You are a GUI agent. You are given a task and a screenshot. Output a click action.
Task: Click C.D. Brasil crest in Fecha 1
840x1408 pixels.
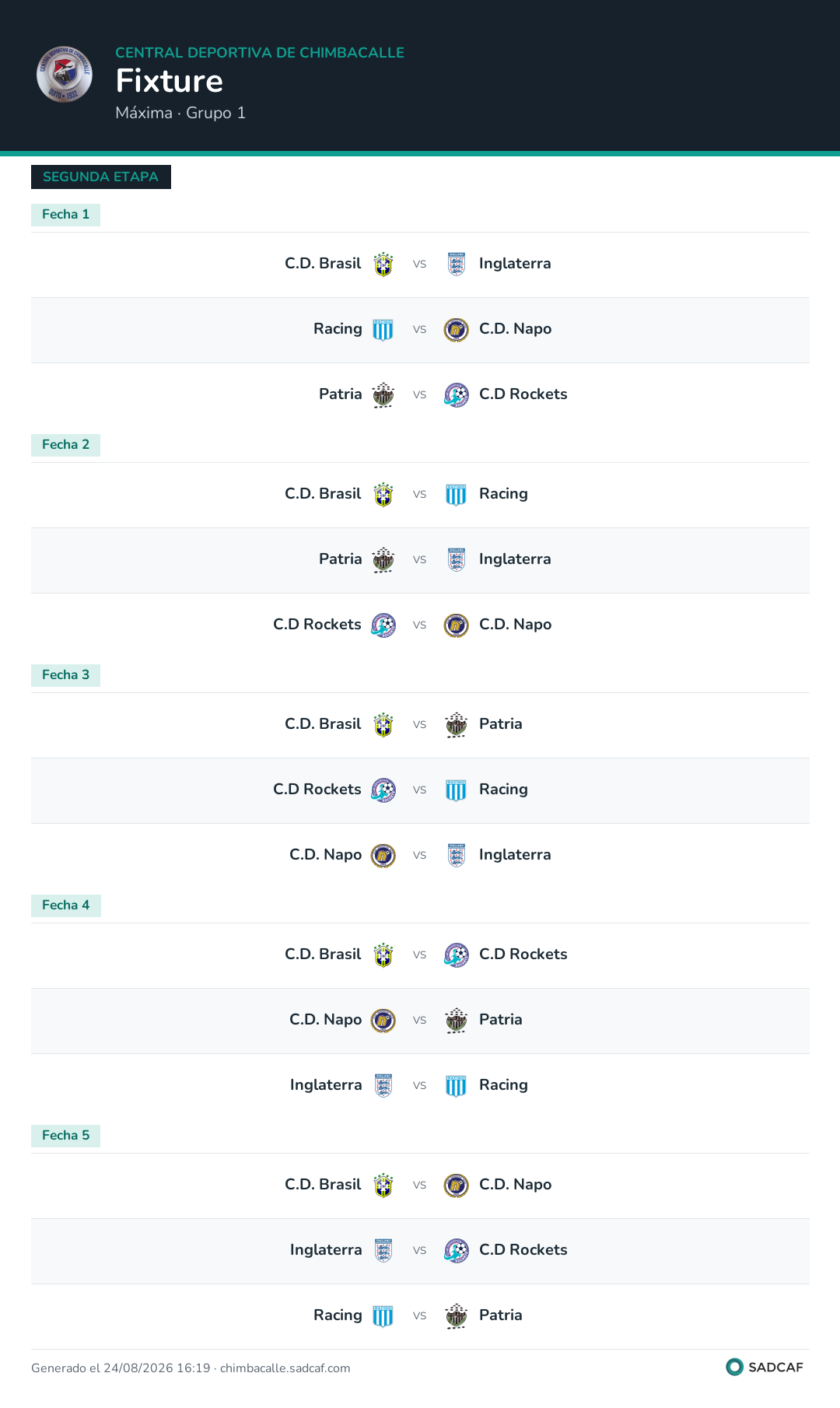[383, 264]
